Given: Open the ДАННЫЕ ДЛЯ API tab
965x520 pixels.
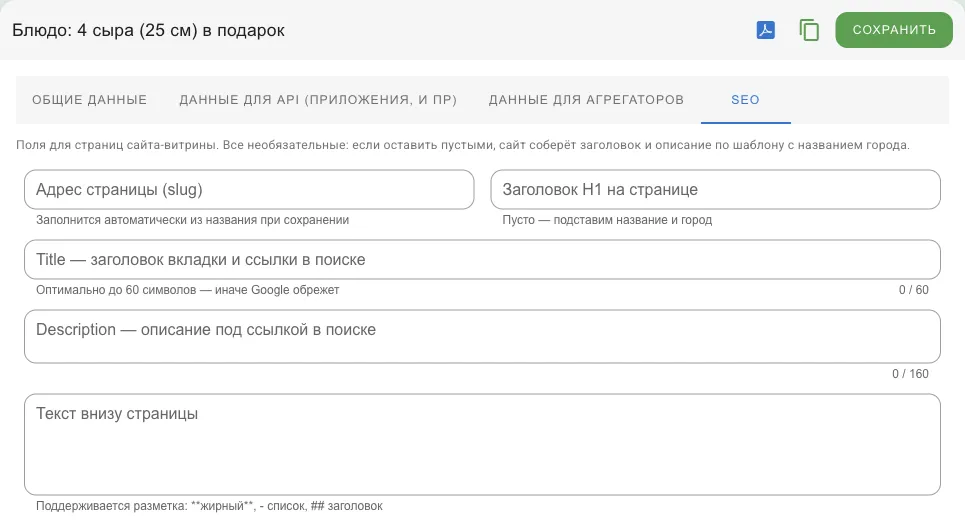Looking at the screenshot, I should point(318,100).
